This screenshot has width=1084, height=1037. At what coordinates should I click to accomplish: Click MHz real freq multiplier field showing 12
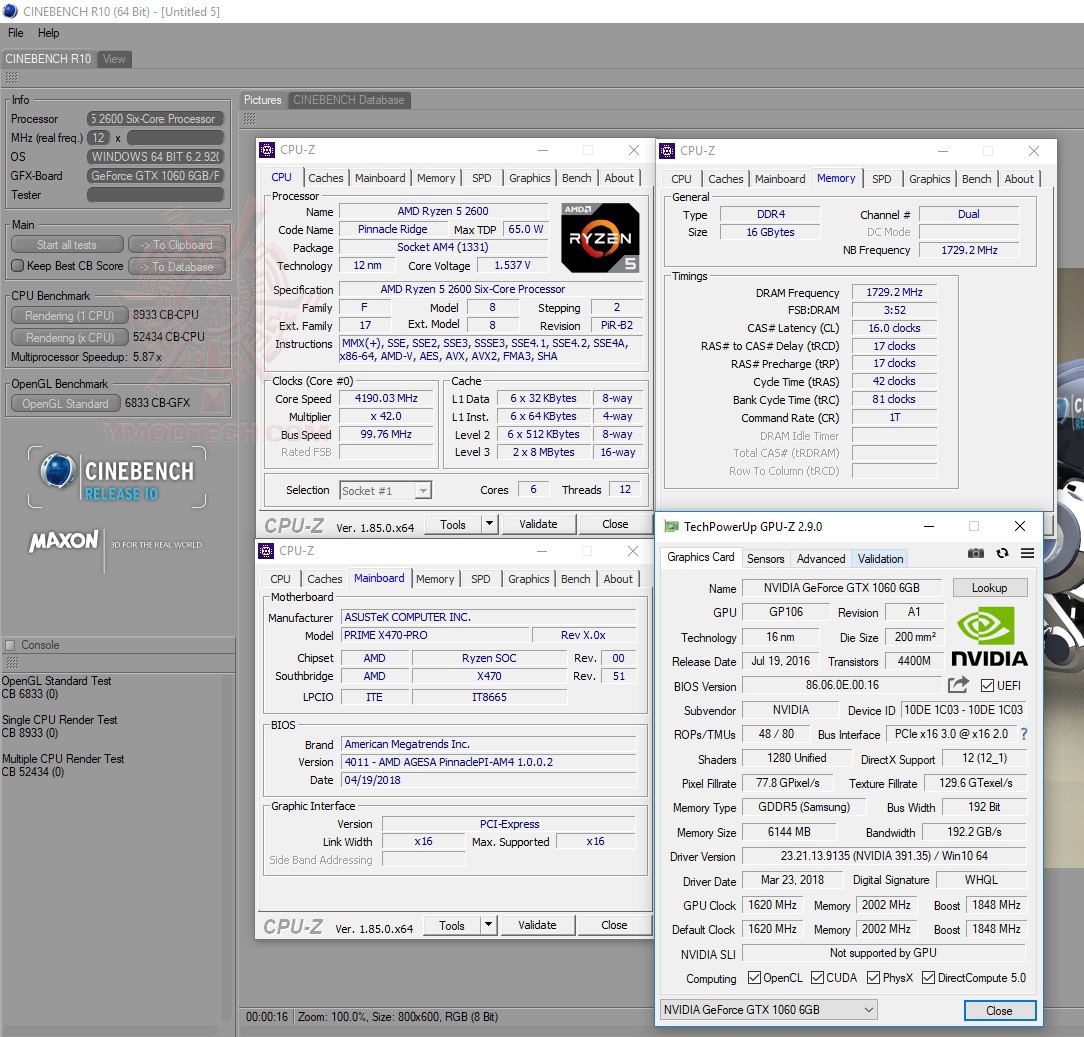pos(99,138)
